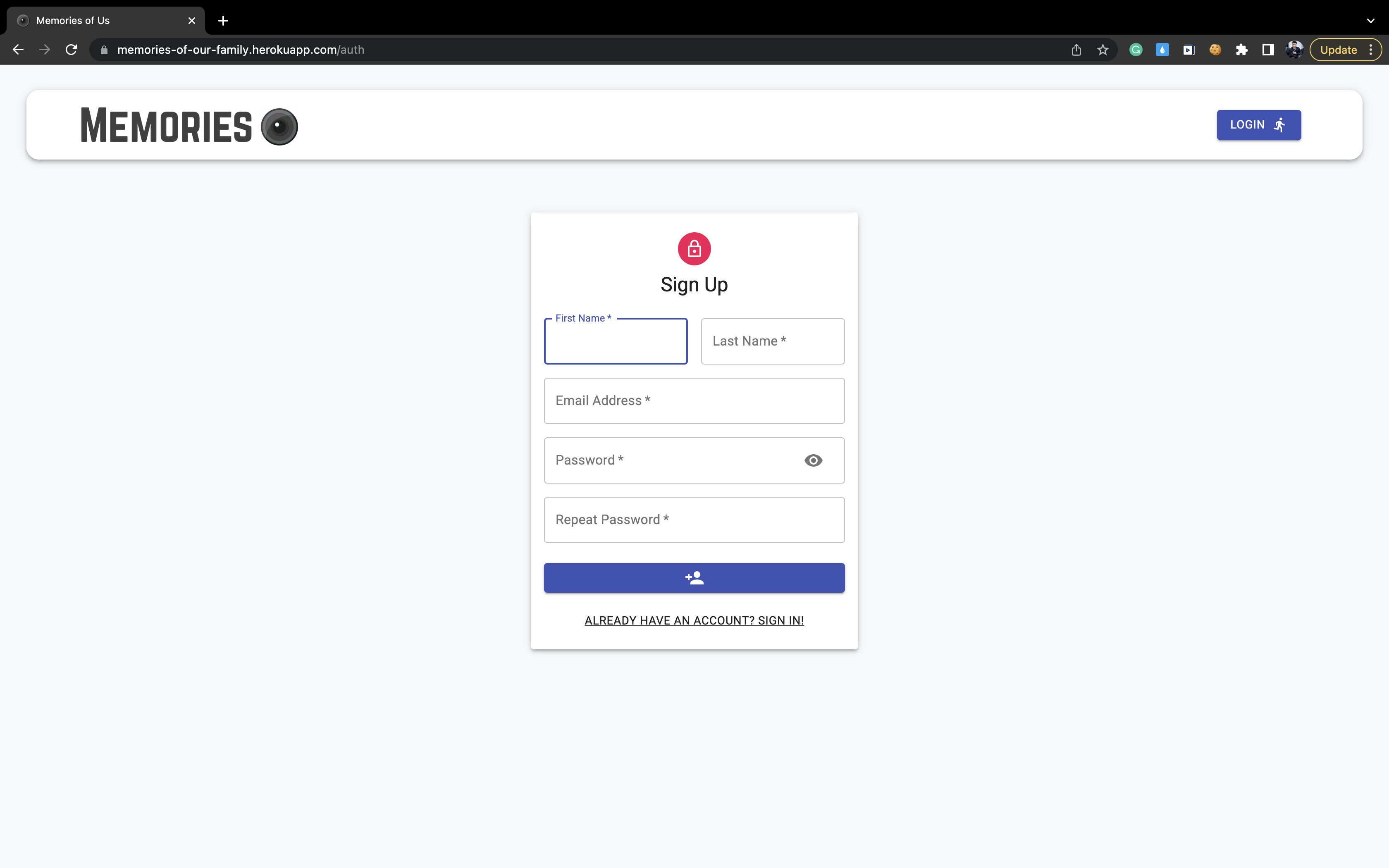This screenshot has width=1389, height=868.
Task: Click the cookie extension icon
Action: pos(1215,50)
